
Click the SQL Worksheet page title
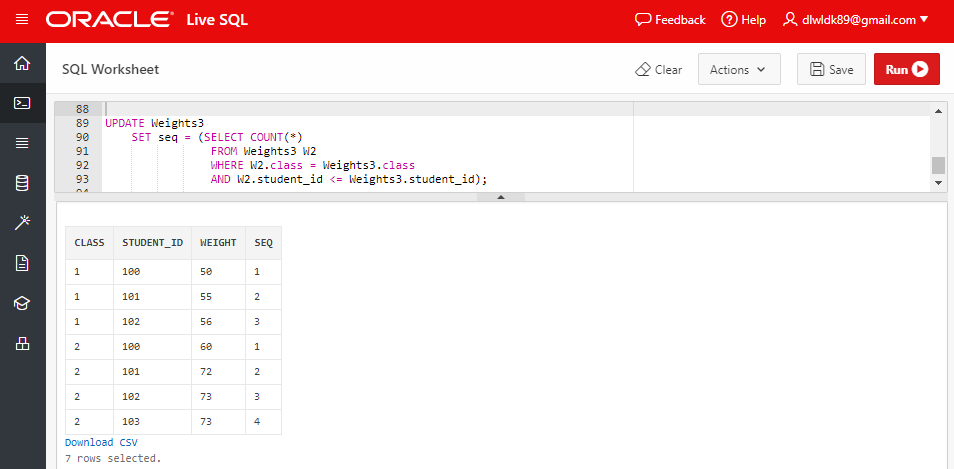111,69
